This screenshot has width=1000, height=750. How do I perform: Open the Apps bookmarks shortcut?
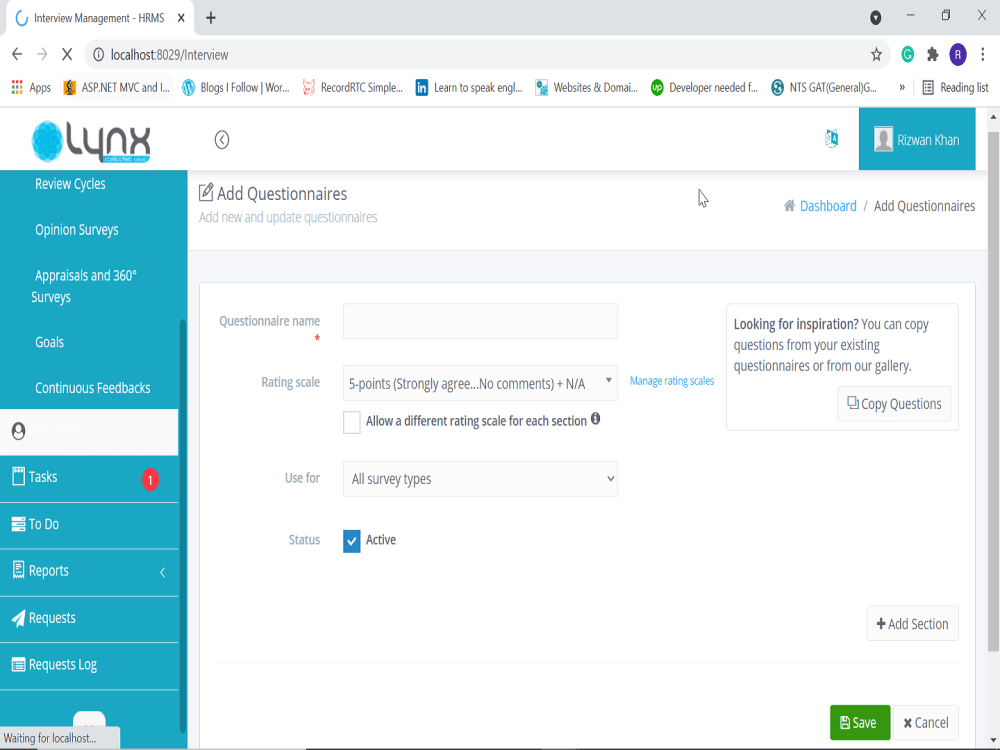(x=31, y=87)
